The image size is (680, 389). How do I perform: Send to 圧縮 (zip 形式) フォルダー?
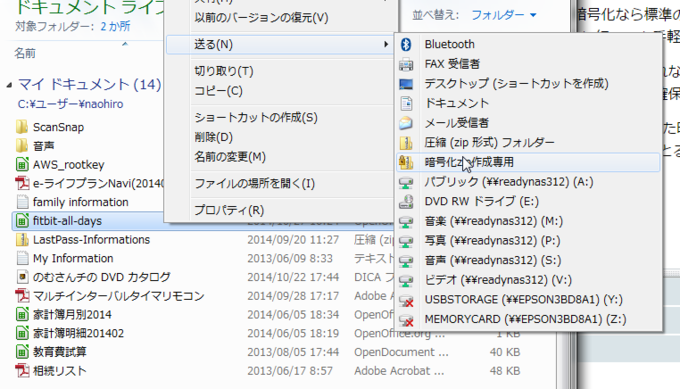[x=528, y=143]
